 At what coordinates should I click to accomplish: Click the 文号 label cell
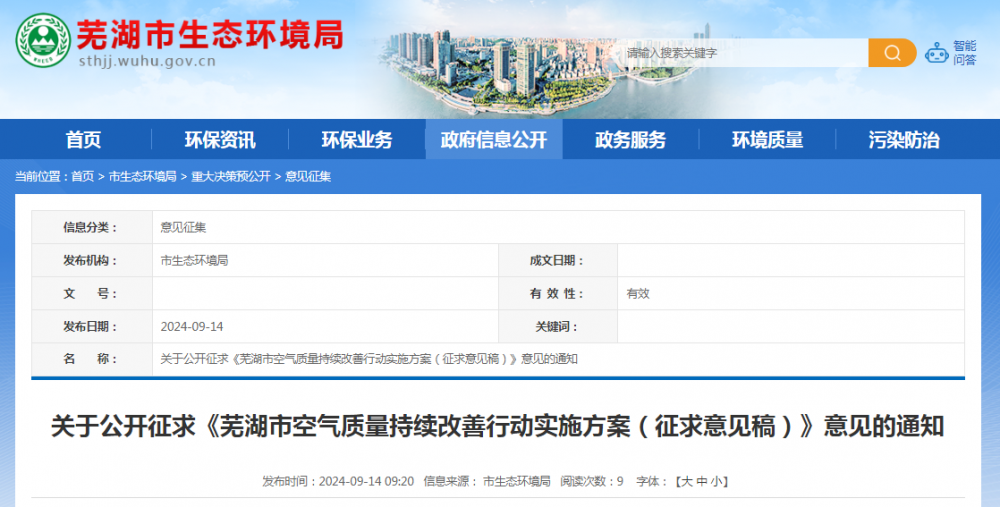click(x=92, y=294)
